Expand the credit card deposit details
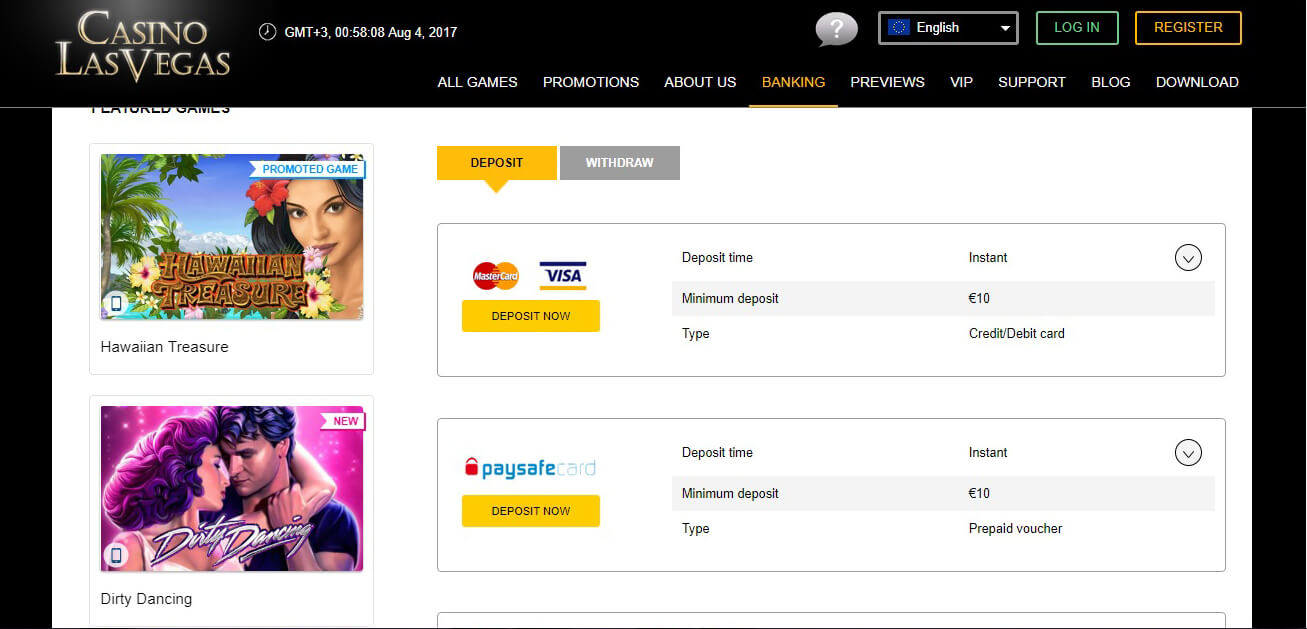Screen dimensions: 1307x629 coord(1187,259)
